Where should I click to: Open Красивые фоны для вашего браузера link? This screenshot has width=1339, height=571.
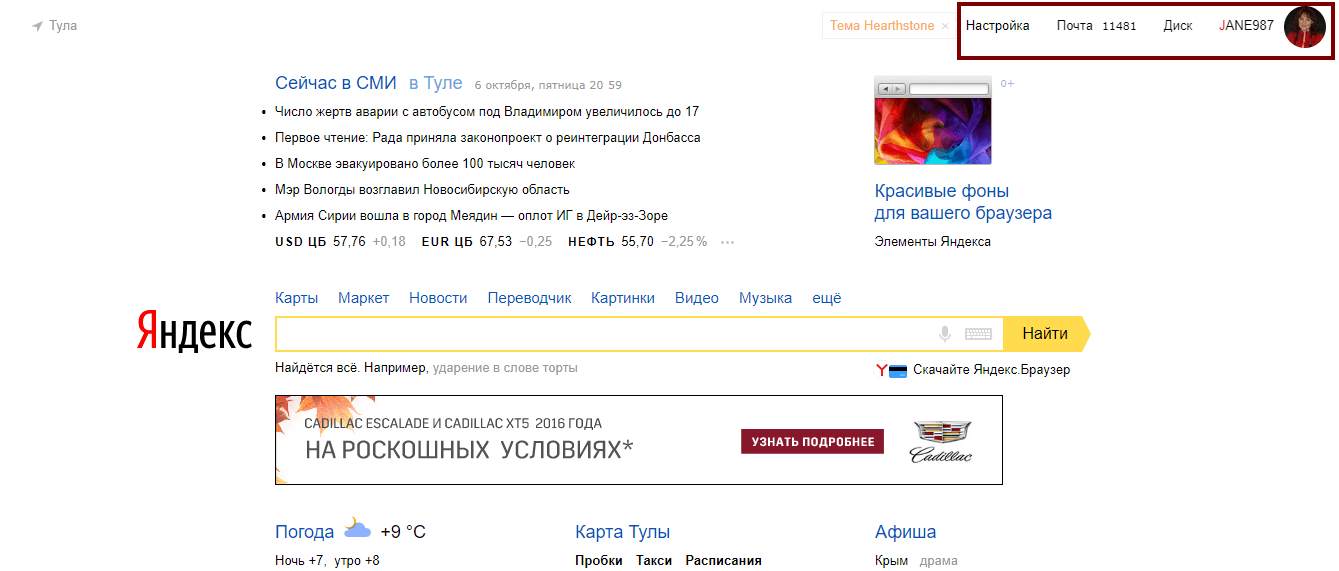point(963,202)
